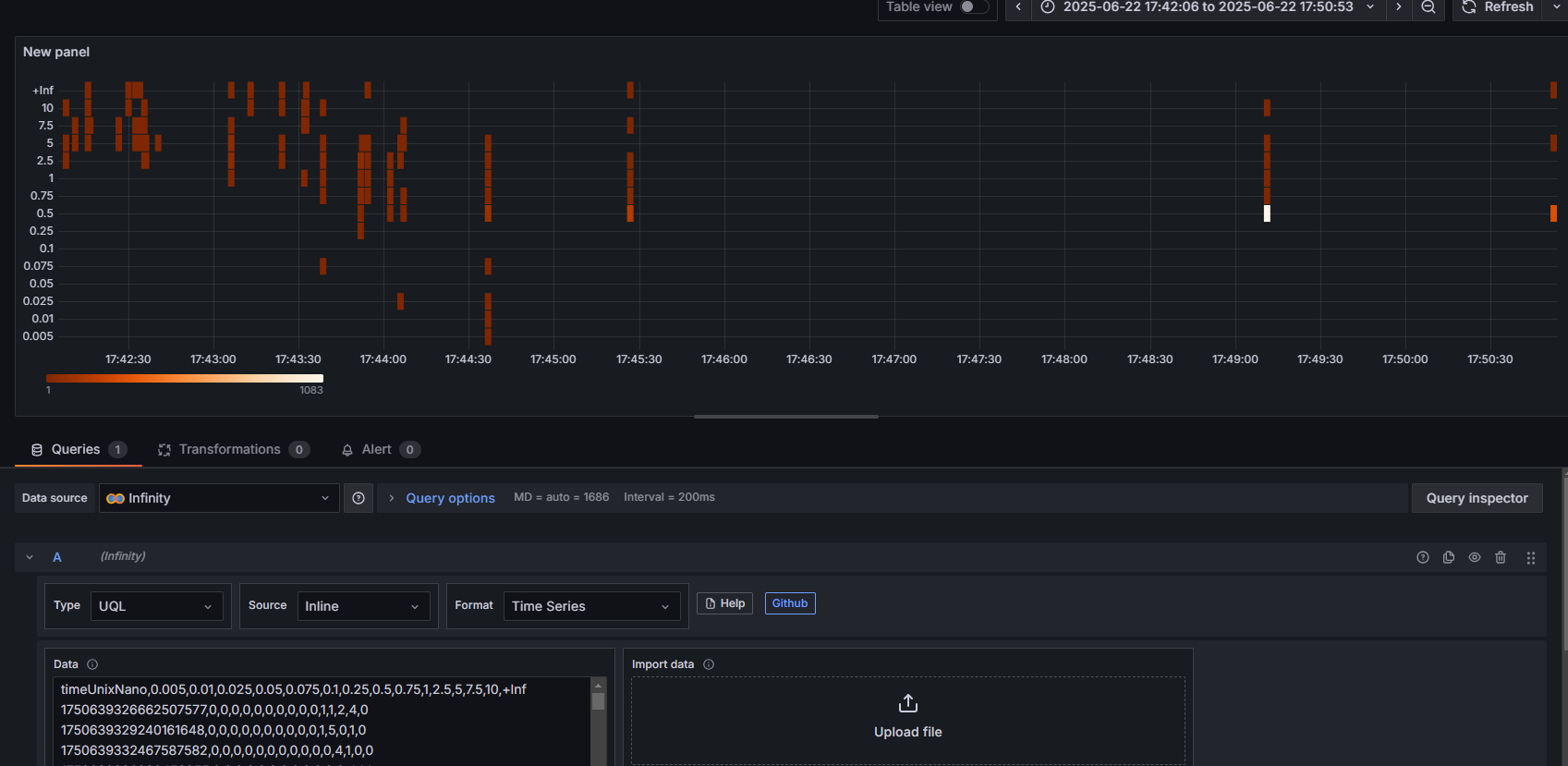The width and height of the screenshot is (1568, 766).
Task: Switch to the Transformations tab
Action: [234, 450]
